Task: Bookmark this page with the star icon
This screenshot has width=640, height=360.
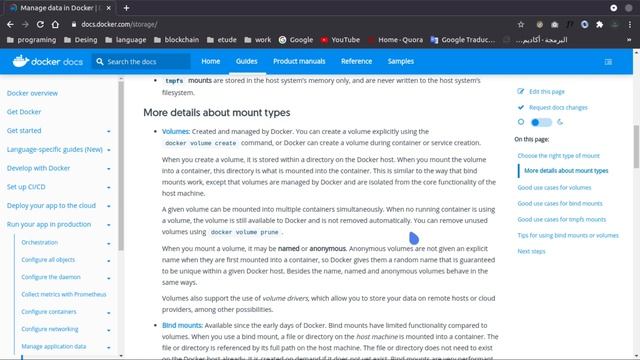Action: pos(521,24)
